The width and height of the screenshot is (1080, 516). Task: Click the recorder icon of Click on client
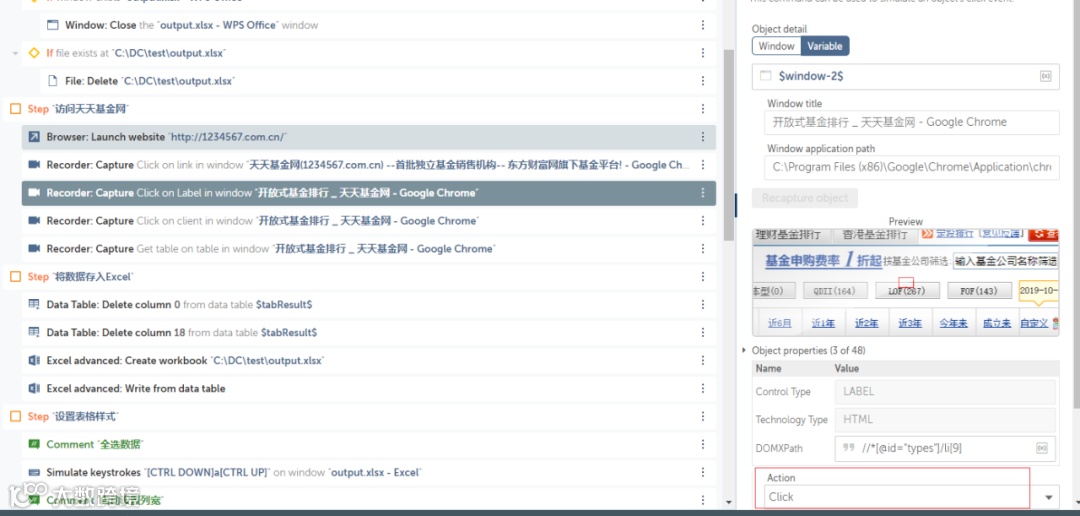tap(34, 220)
